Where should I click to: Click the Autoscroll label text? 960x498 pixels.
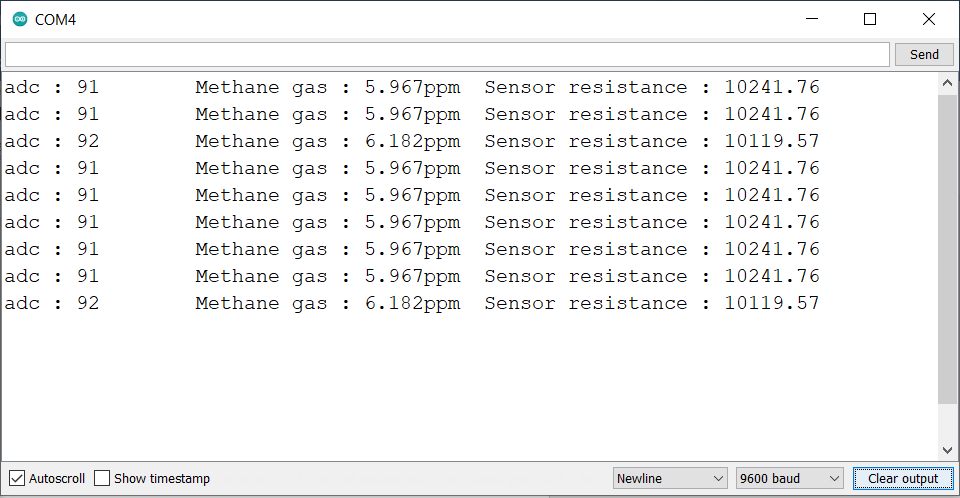click(57, 478)
